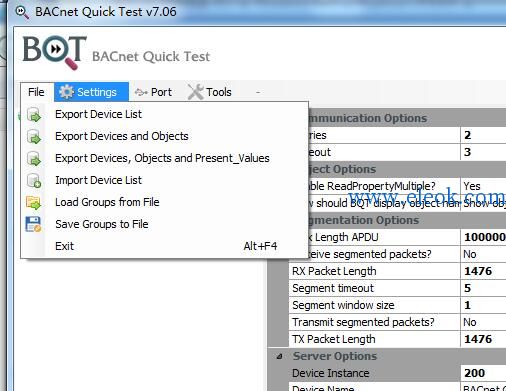The height and width of the screenshot is (391, 506).
Task: Change the ReadPropertyMultiple value Yes
Action: [483, 186]
